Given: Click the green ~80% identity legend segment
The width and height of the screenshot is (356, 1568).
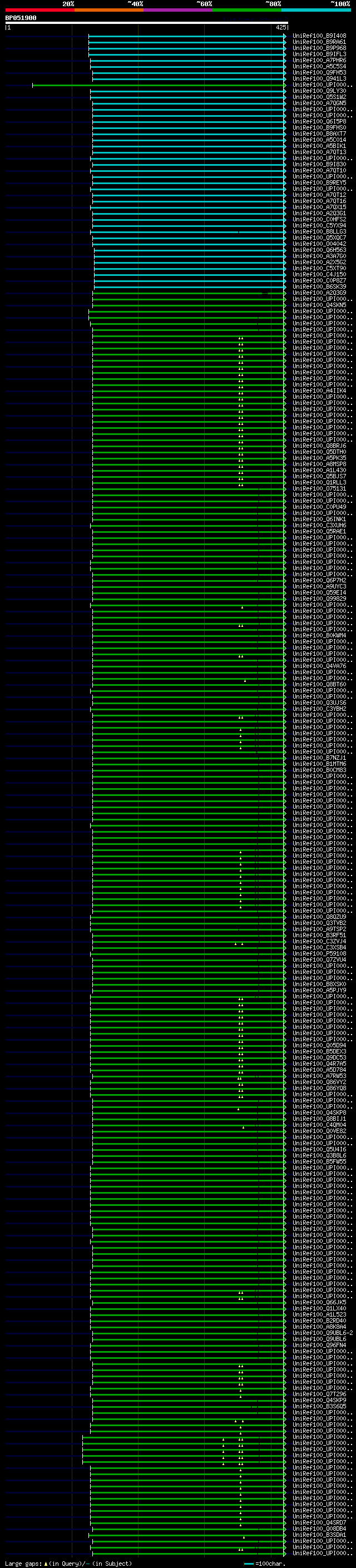Looking at the screenshot, I should tap(247, 10).
